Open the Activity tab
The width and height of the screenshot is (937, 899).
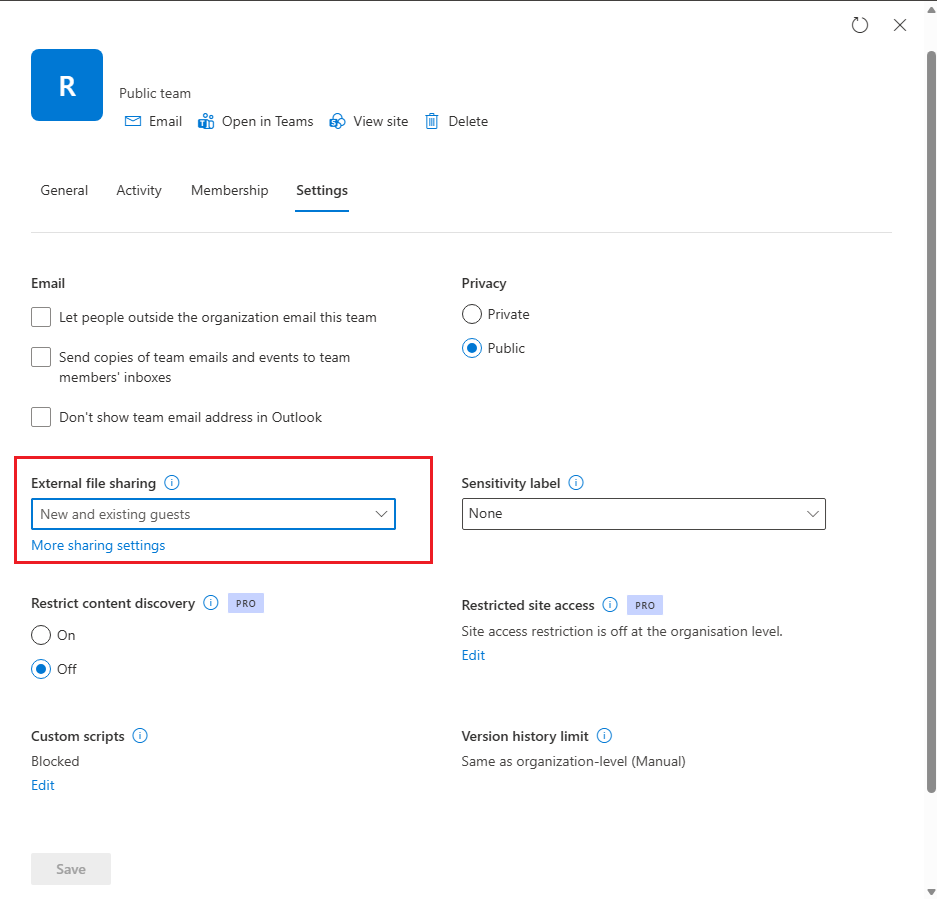click(x=139, y=190)
